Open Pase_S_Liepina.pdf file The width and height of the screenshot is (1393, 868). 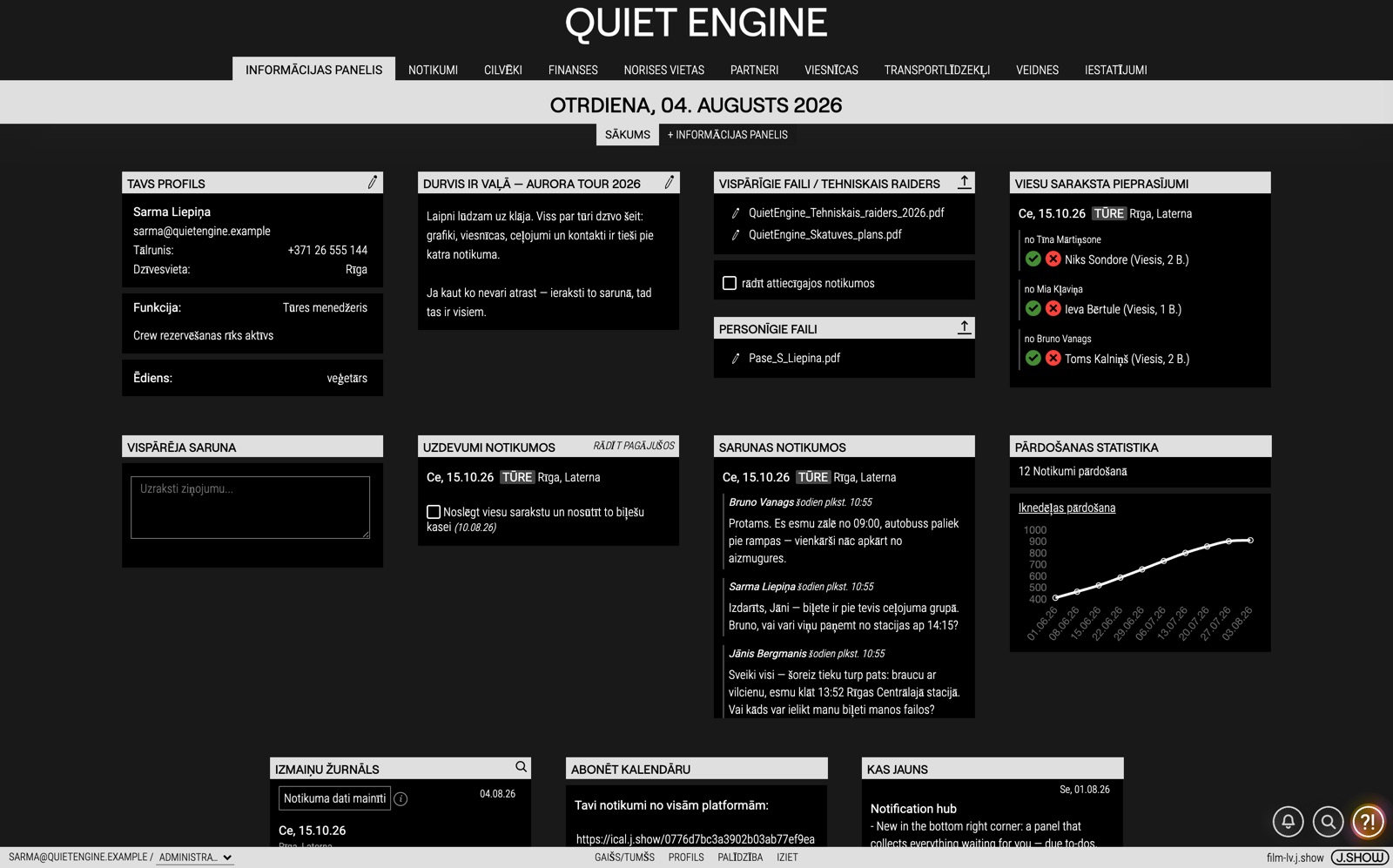(794, 358)
